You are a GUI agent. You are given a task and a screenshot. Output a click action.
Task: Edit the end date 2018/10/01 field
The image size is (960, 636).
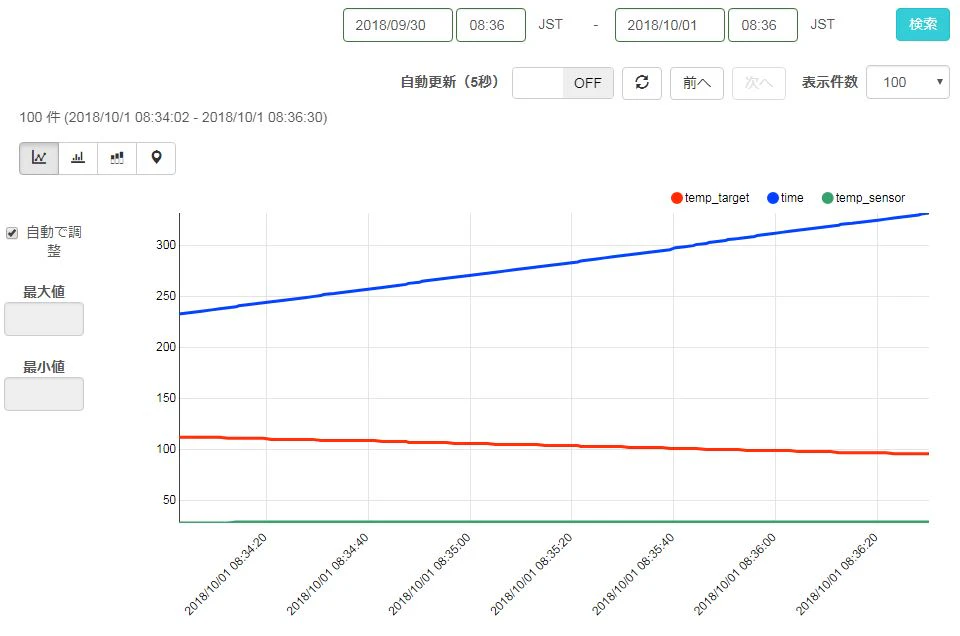pos(670,25)
